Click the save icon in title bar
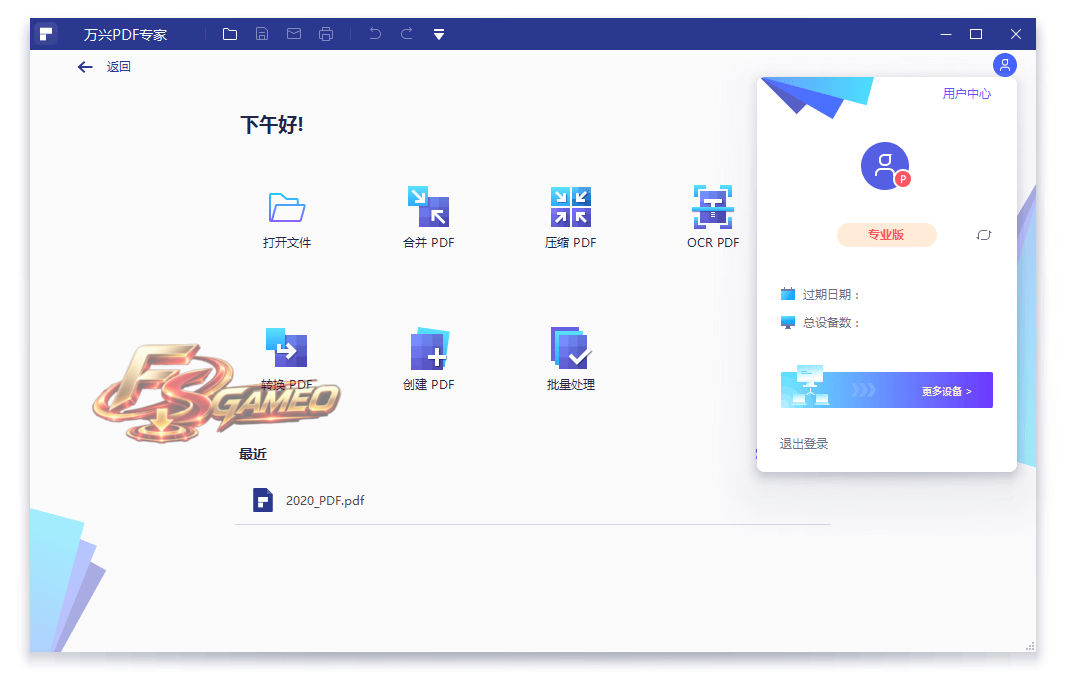The image size is (1066, 682). 262,34
